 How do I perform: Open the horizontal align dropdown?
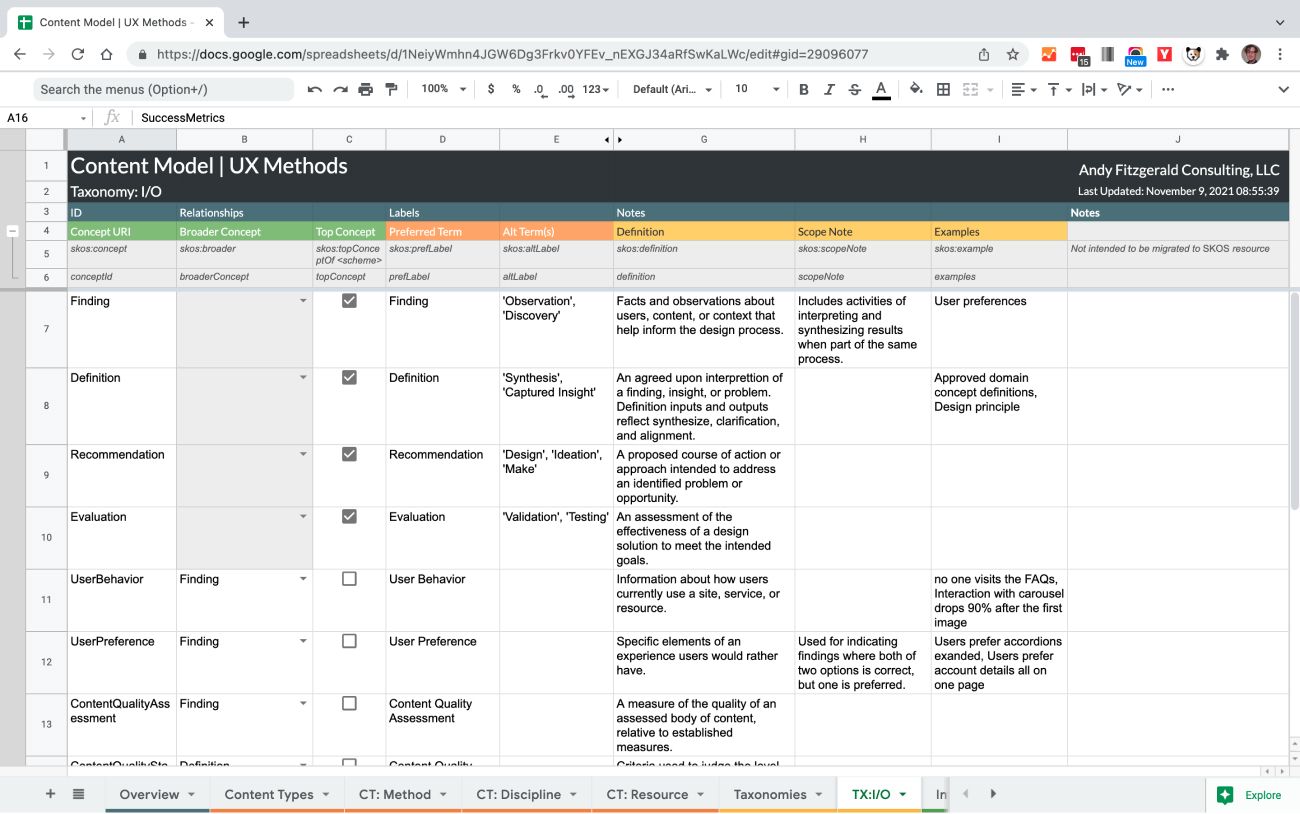click(1024, 90)
